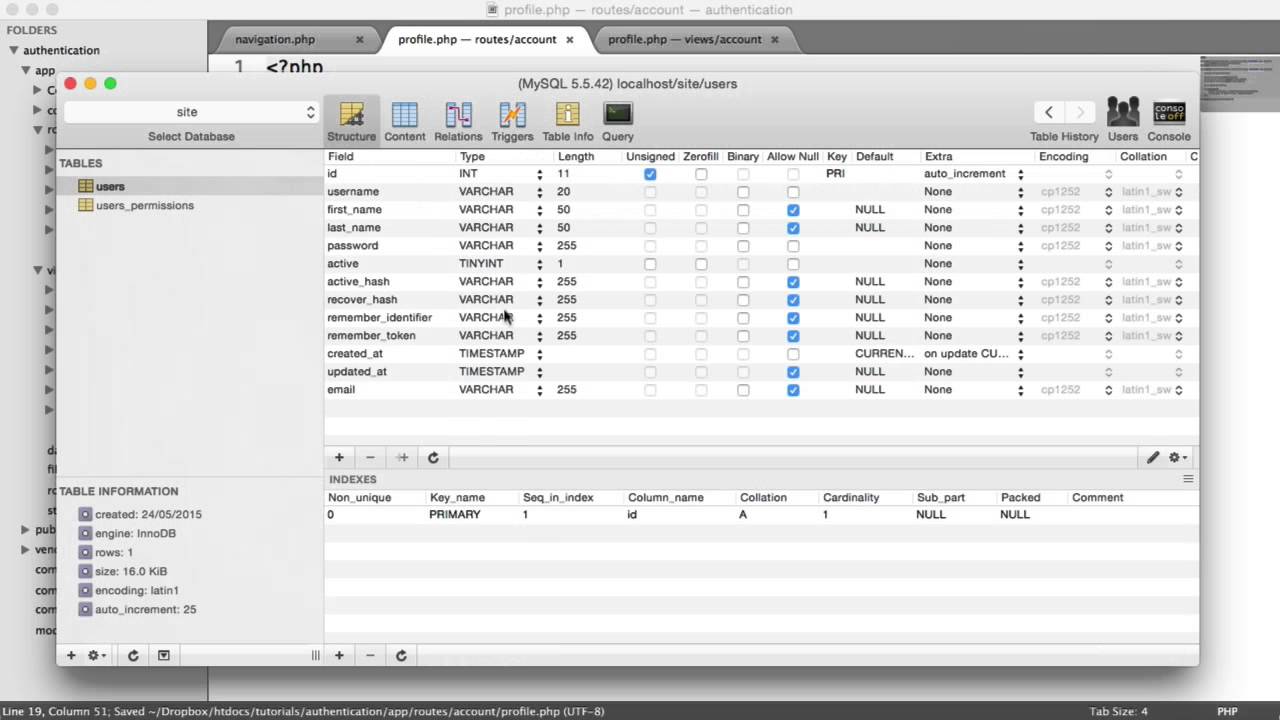Viewport: 1280px width, 720px height.
Task: Click the sidebar resize handle
Action: tap(315, 655)
